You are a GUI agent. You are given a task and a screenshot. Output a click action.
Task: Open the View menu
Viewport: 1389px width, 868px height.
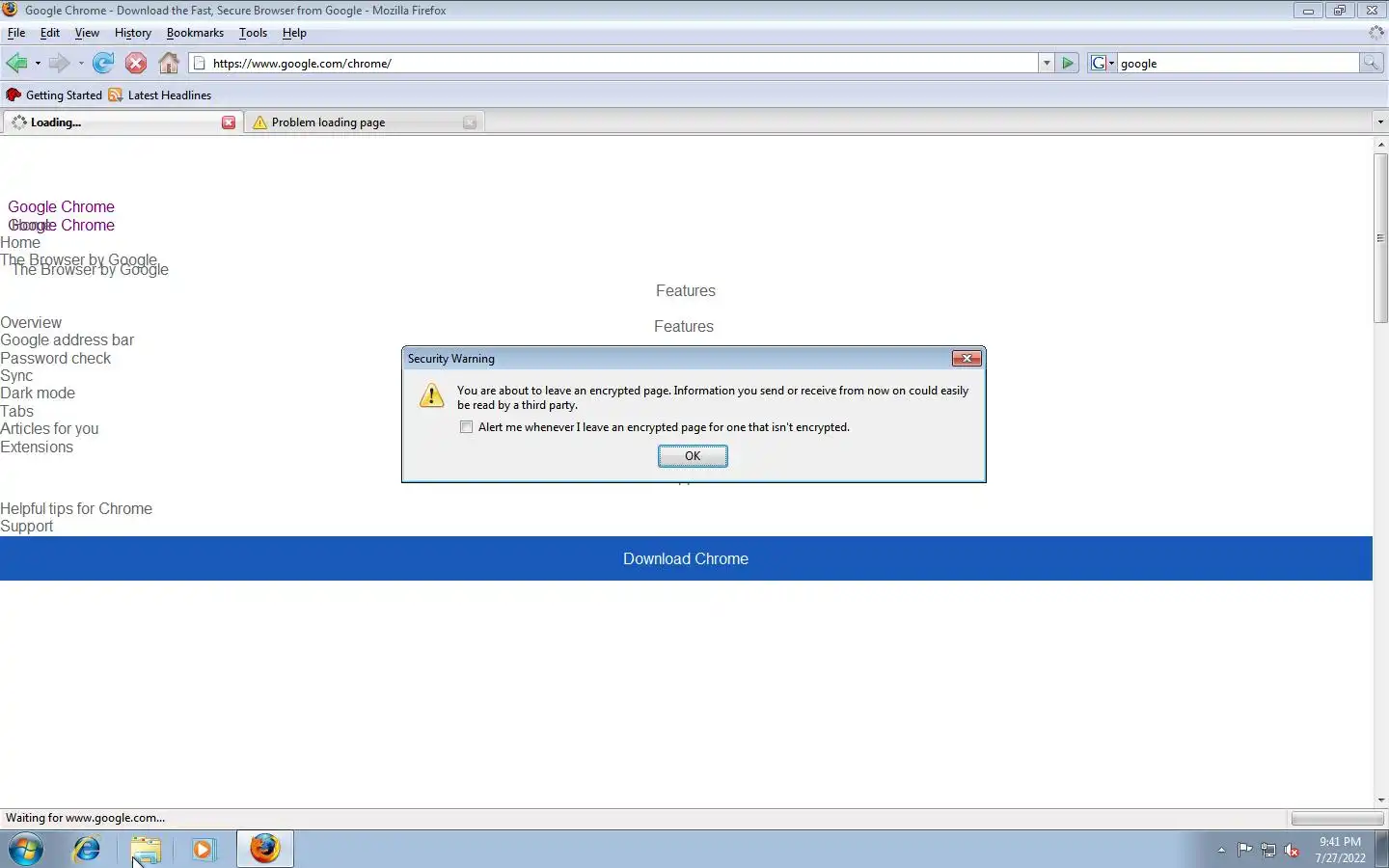[87, 33]
